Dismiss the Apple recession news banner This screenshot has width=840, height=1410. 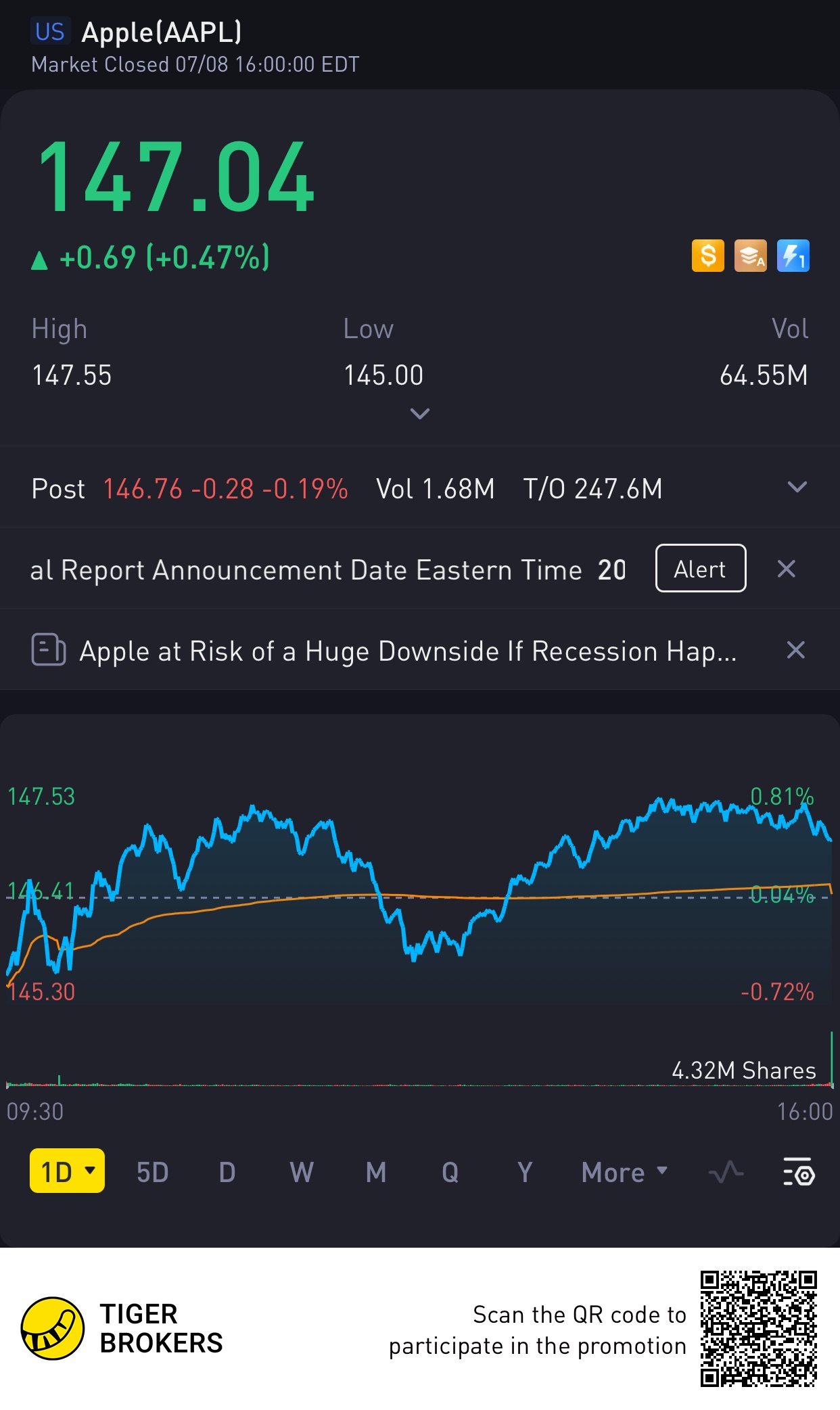click(796, 650)
